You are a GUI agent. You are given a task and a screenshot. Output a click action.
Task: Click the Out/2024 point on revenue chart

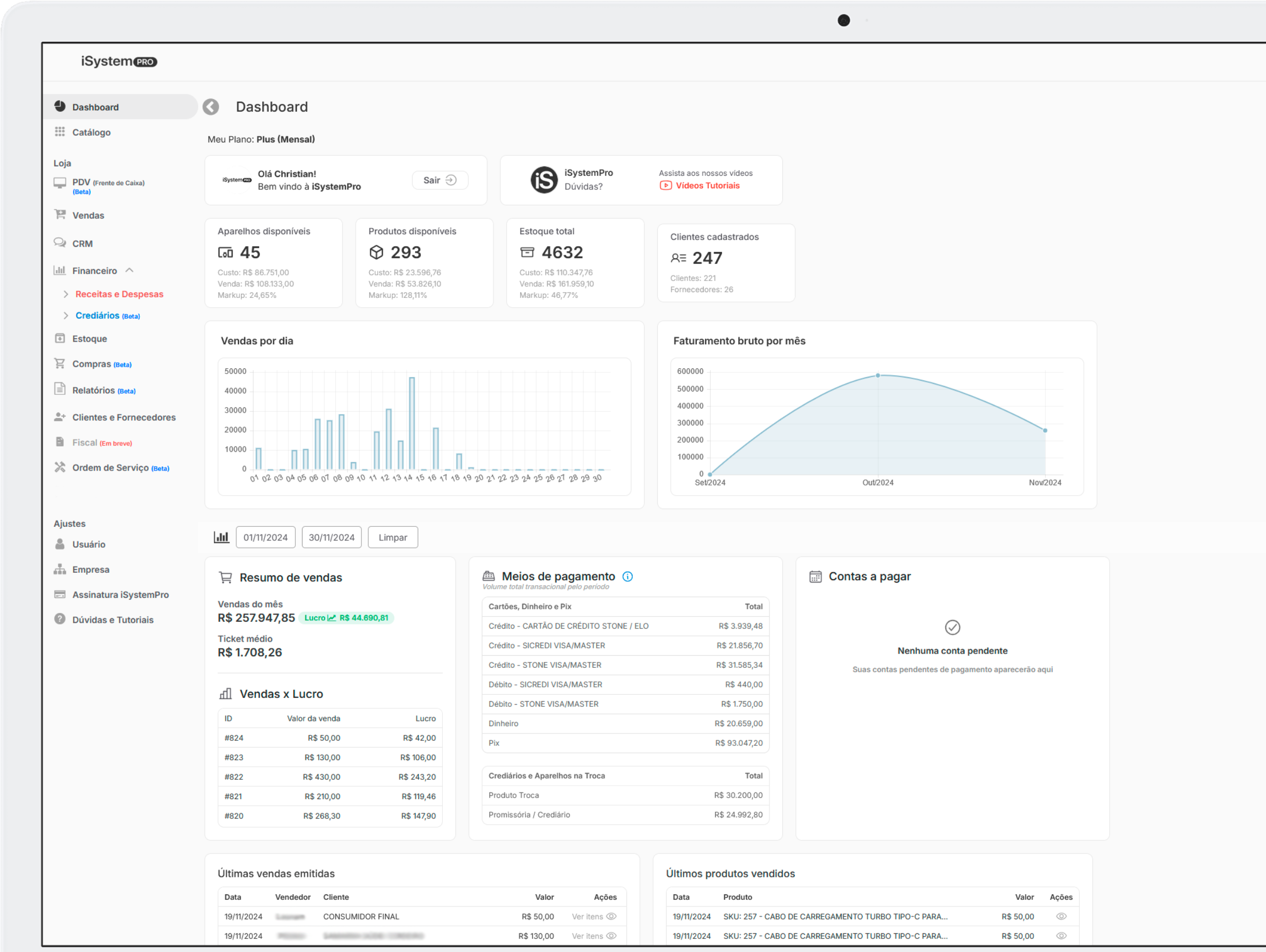pyautogui.click(x=877, y=376)
